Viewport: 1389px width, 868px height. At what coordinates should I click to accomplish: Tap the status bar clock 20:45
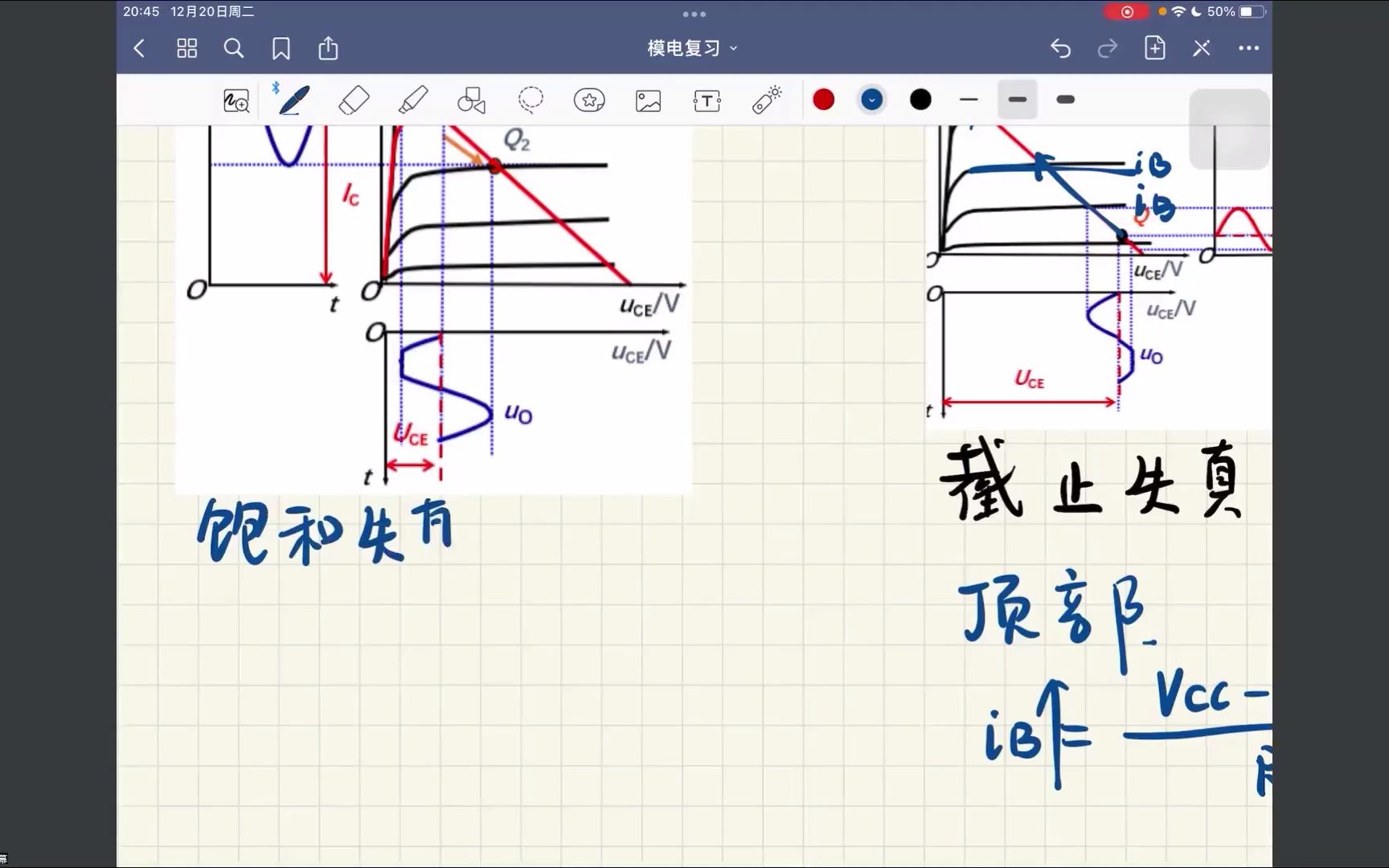[141, 11]
